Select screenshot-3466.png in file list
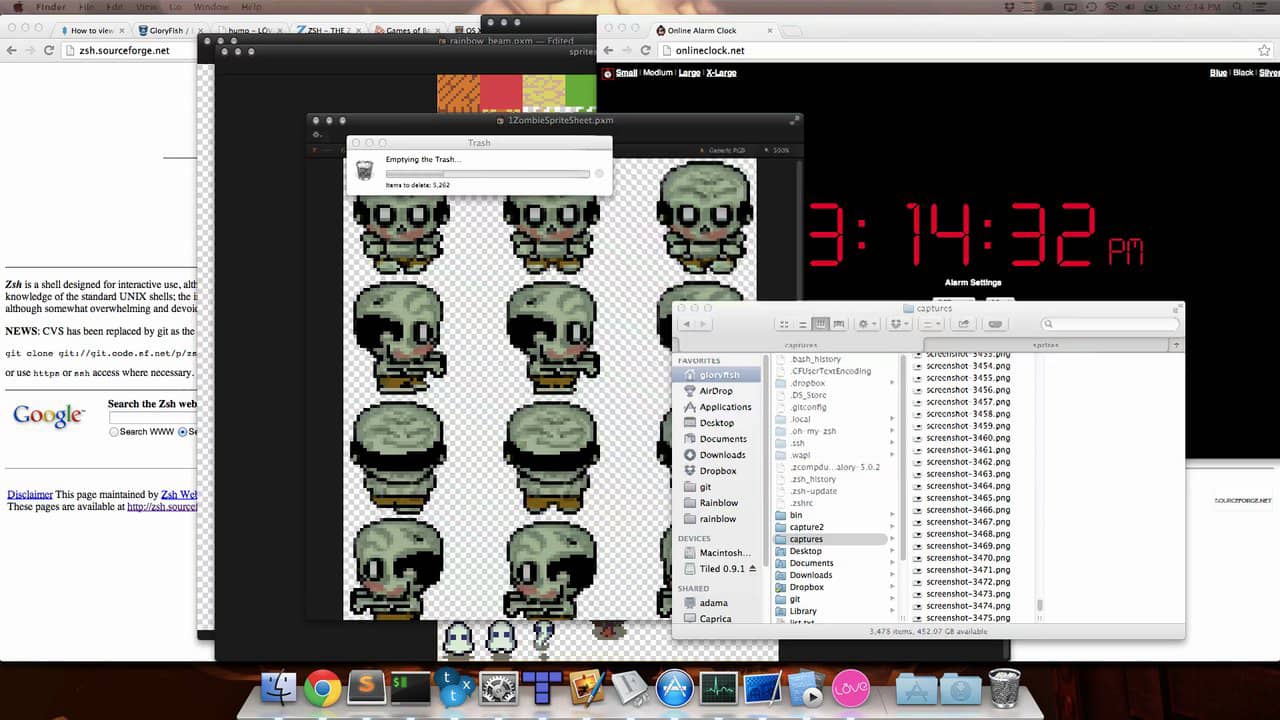 click(967, 510)
